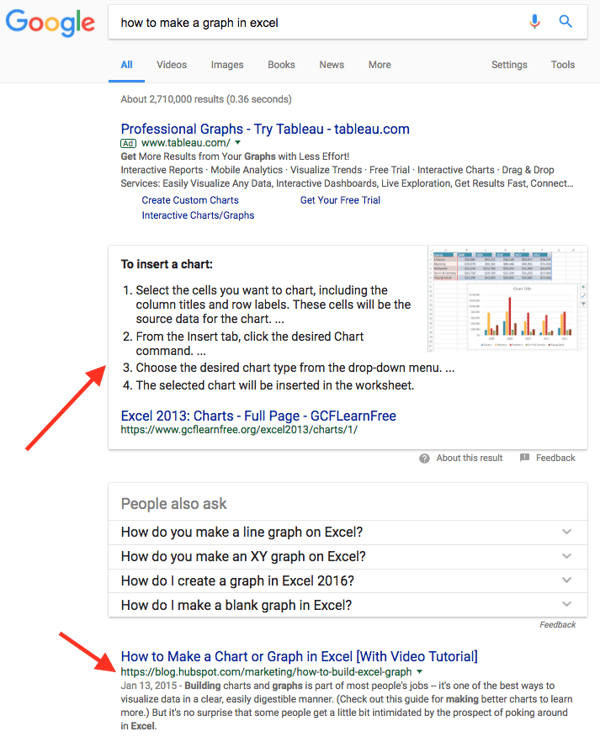Expand "How do you make an XY graph on Excel?"
This screenshot has width=600, height=737.
point(566,556)
